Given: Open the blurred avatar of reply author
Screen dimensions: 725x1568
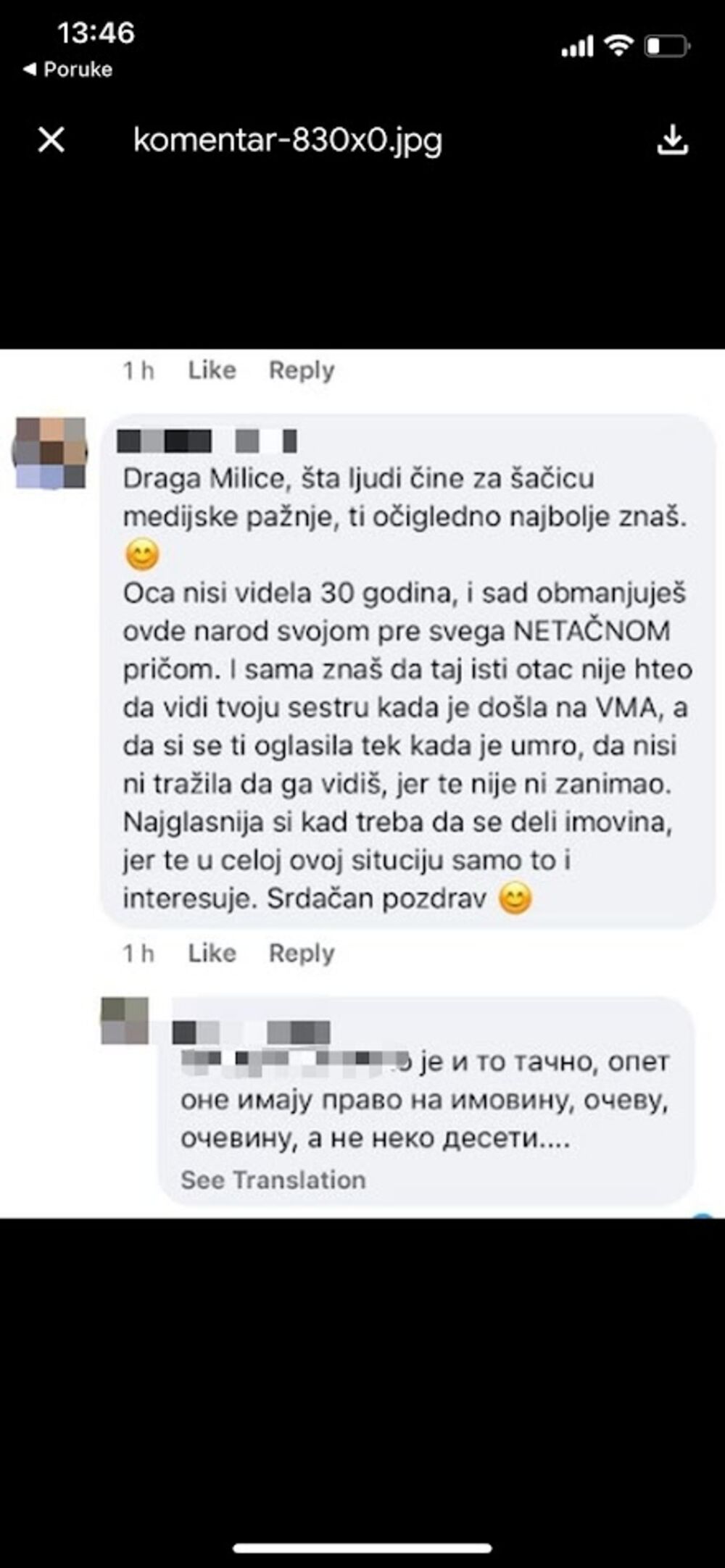Looking at the screenshot, I should point(125,1020).
